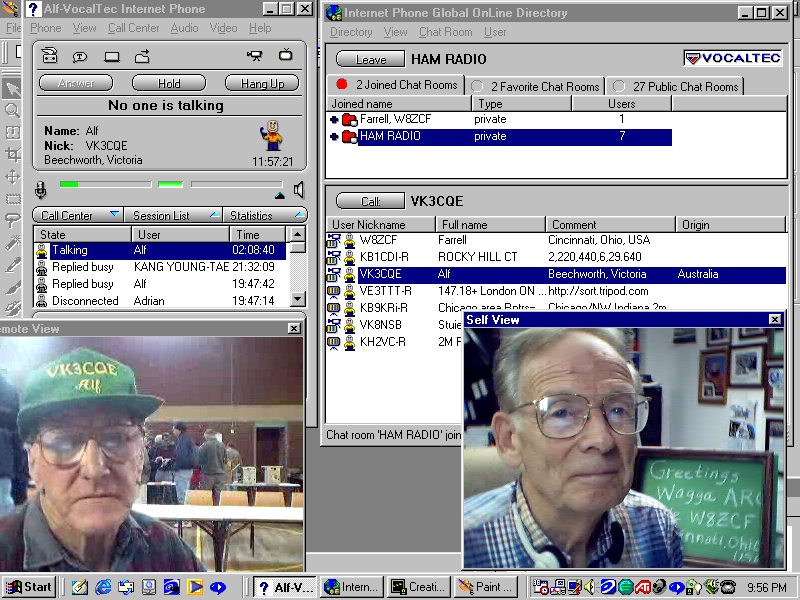Click the file transfer folder-with-arrow icon

click(142, 56)
